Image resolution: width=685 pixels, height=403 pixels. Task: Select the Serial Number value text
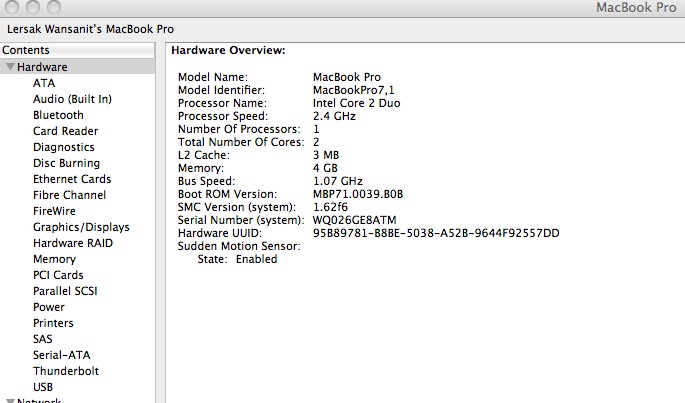[354, 220]
